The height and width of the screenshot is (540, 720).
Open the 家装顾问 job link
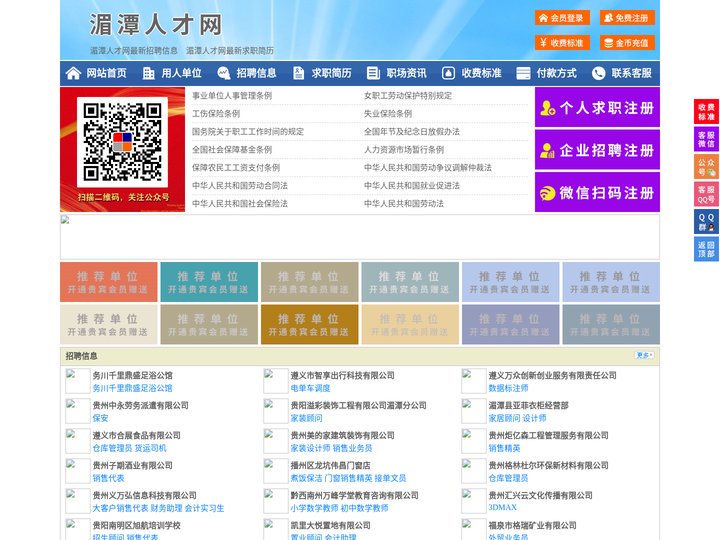(306, 418)
